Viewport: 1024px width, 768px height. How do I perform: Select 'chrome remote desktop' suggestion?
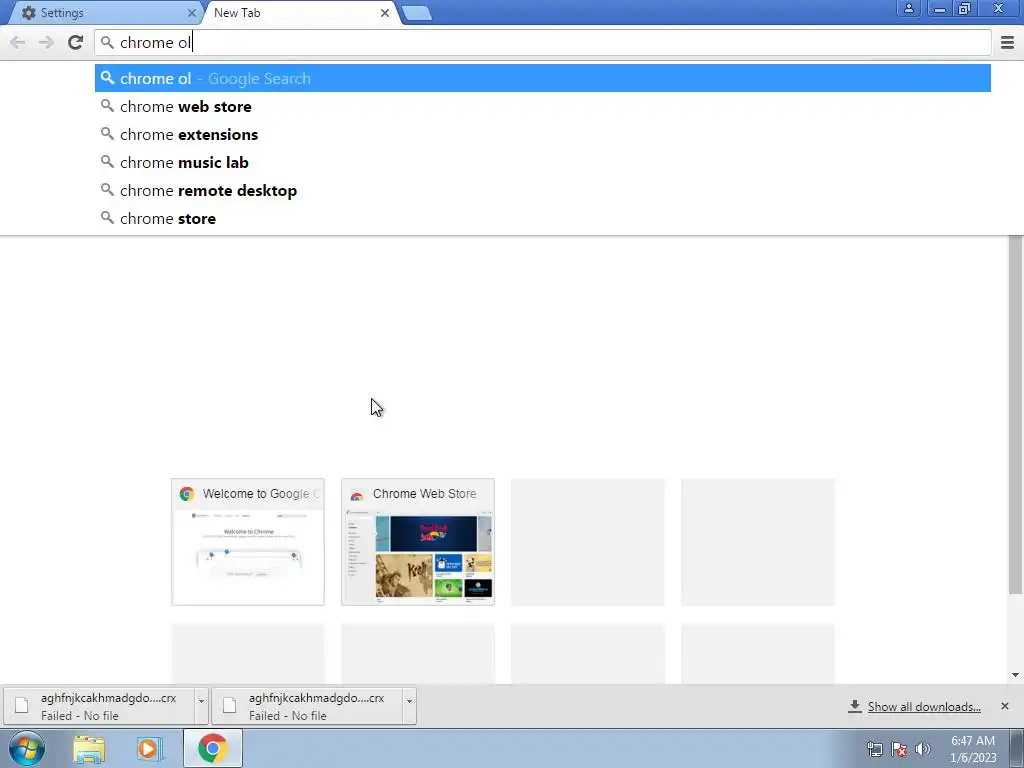[543, 191]
